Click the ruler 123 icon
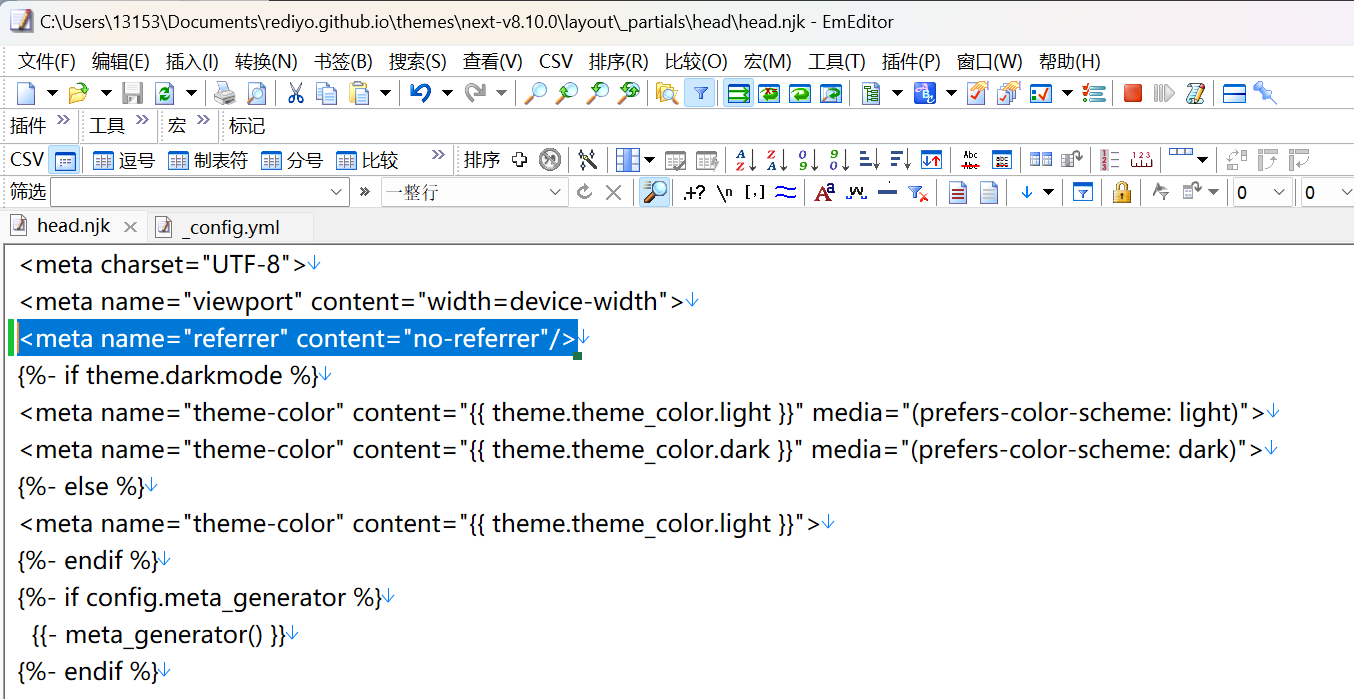Image resolution: width=1354 pixels, height=699 pixels. pyautogui.click(x=1141, y=160)
